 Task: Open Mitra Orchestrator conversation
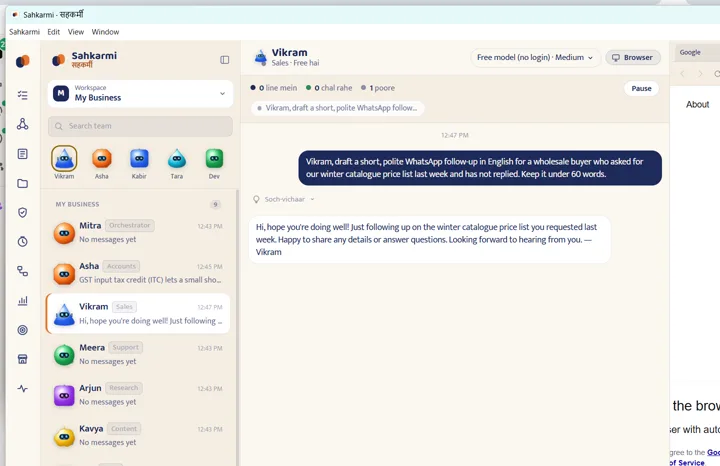coord(138,232)
